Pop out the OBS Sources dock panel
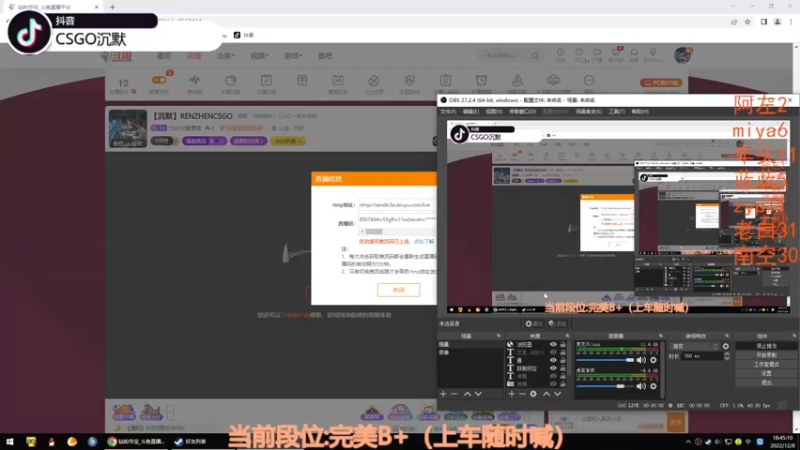Screen dimensions: 800x450 tap(567, 336)
